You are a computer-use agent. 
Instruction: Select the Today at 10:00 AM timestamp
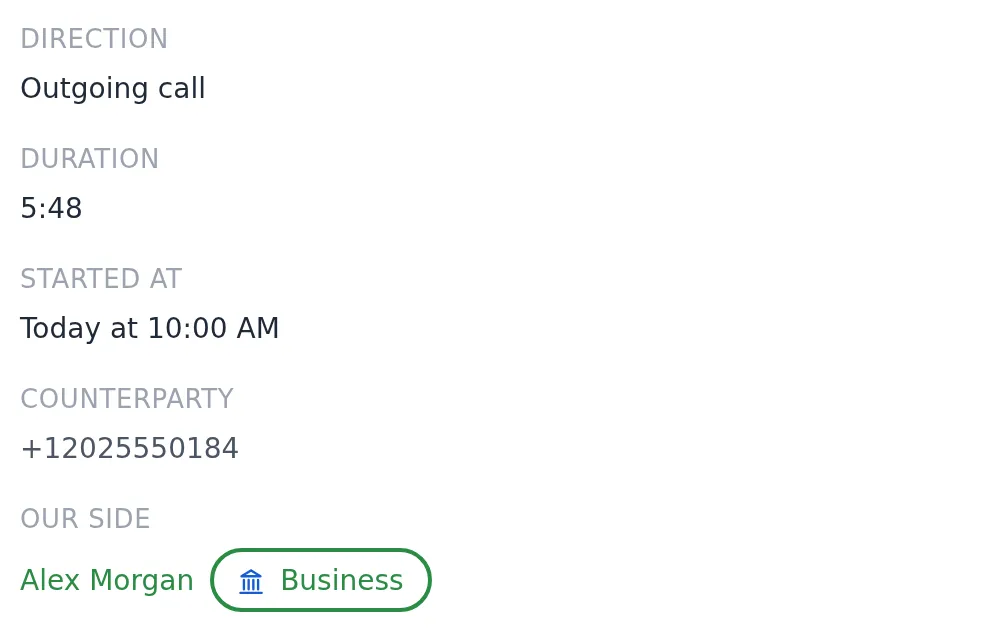pyautogui.click(x=150, y=328)
